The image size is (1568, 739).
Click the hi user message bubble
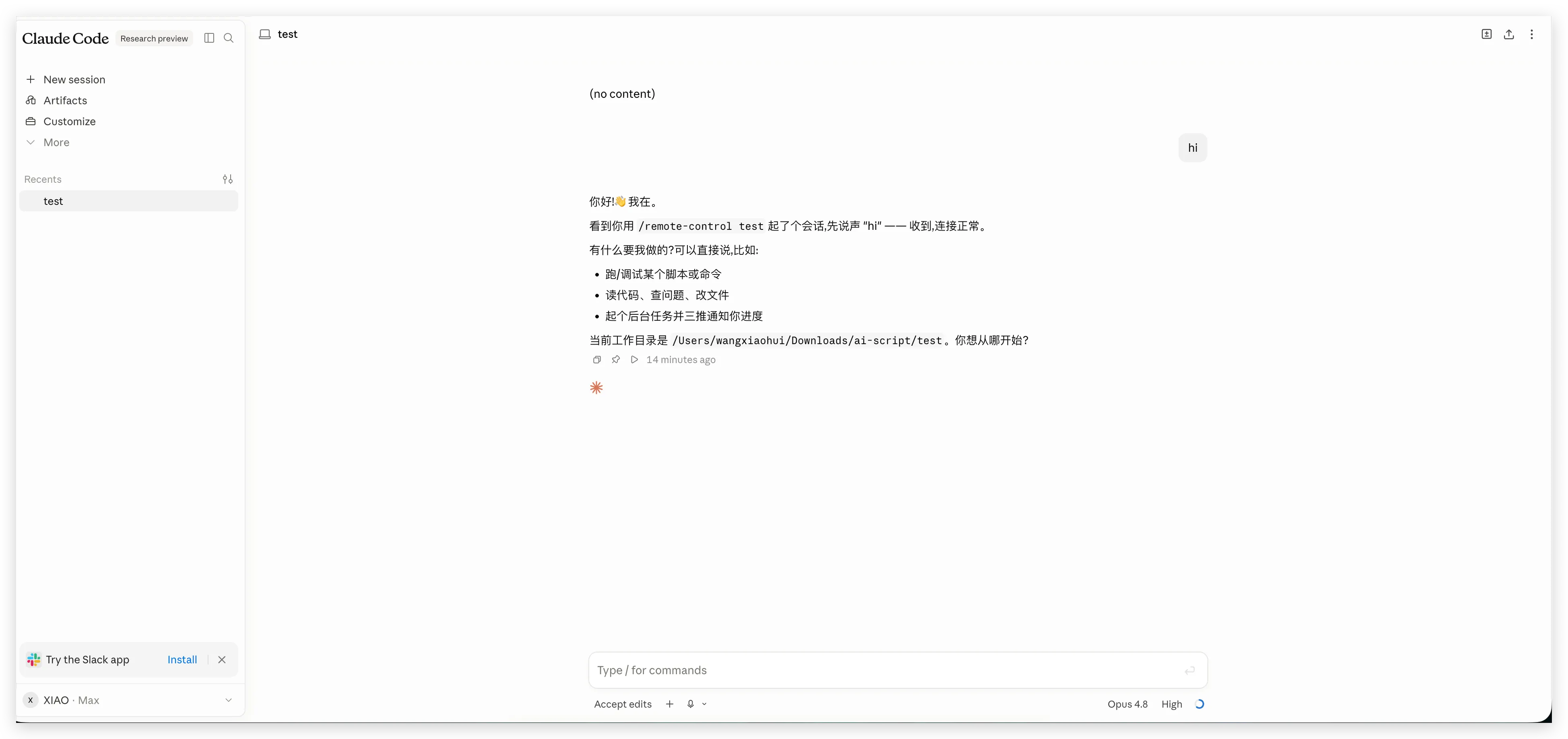click(1193, 148)
